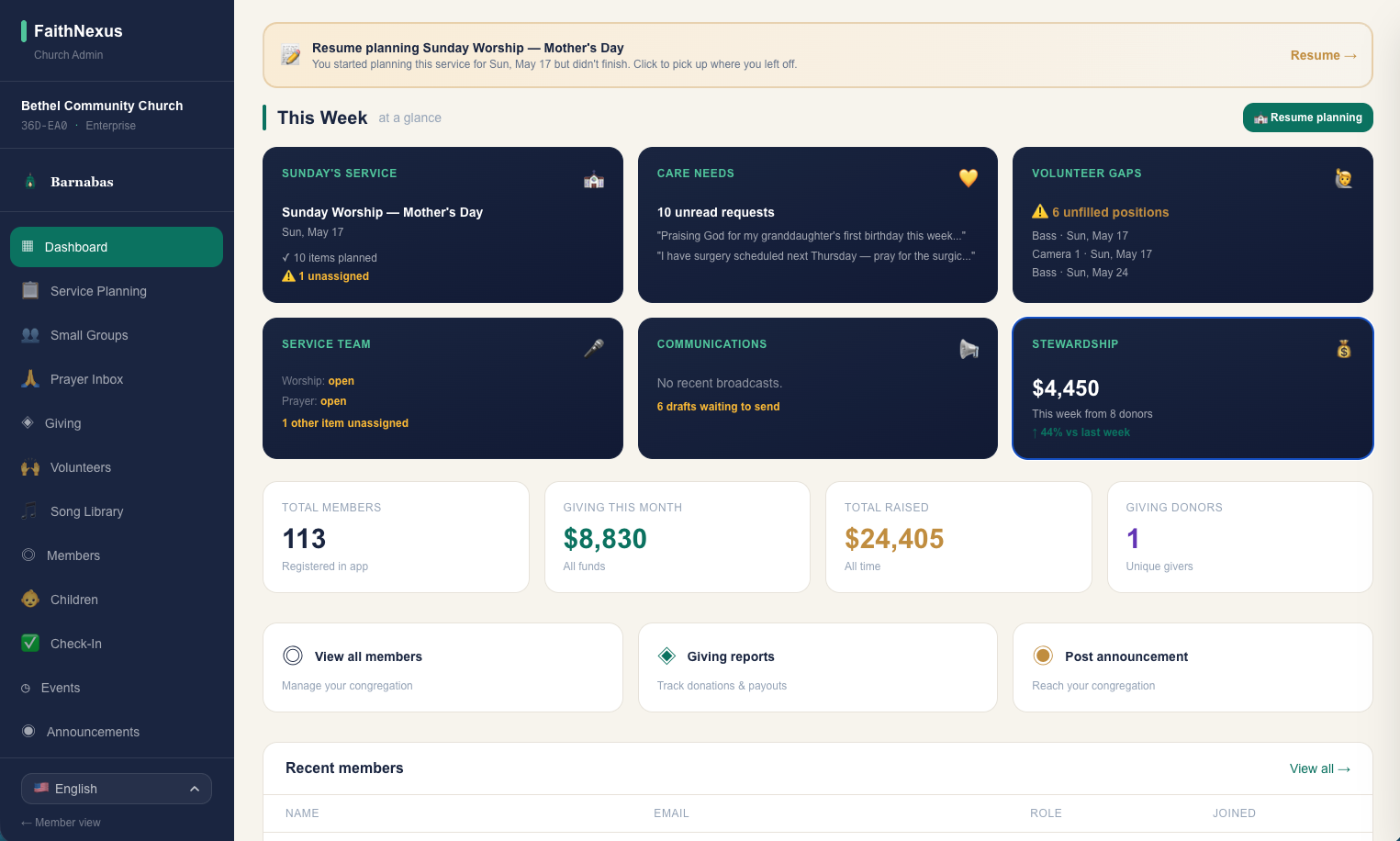Open the Post announcement card

(x=1193, y=667)
